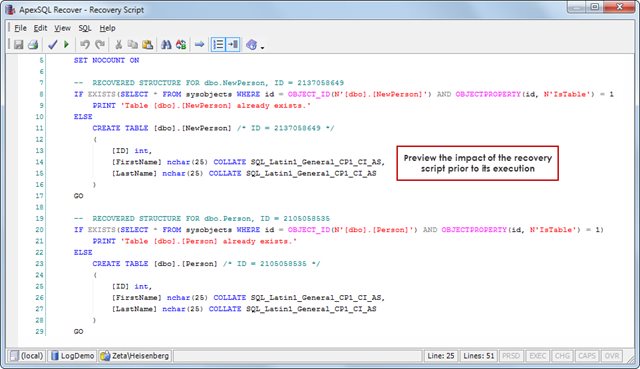Click the RECOVERED STRUCTURE FOR dbo.NewPerson comment
The height and width of the screenshot is (369, 640).
(209, 83)
